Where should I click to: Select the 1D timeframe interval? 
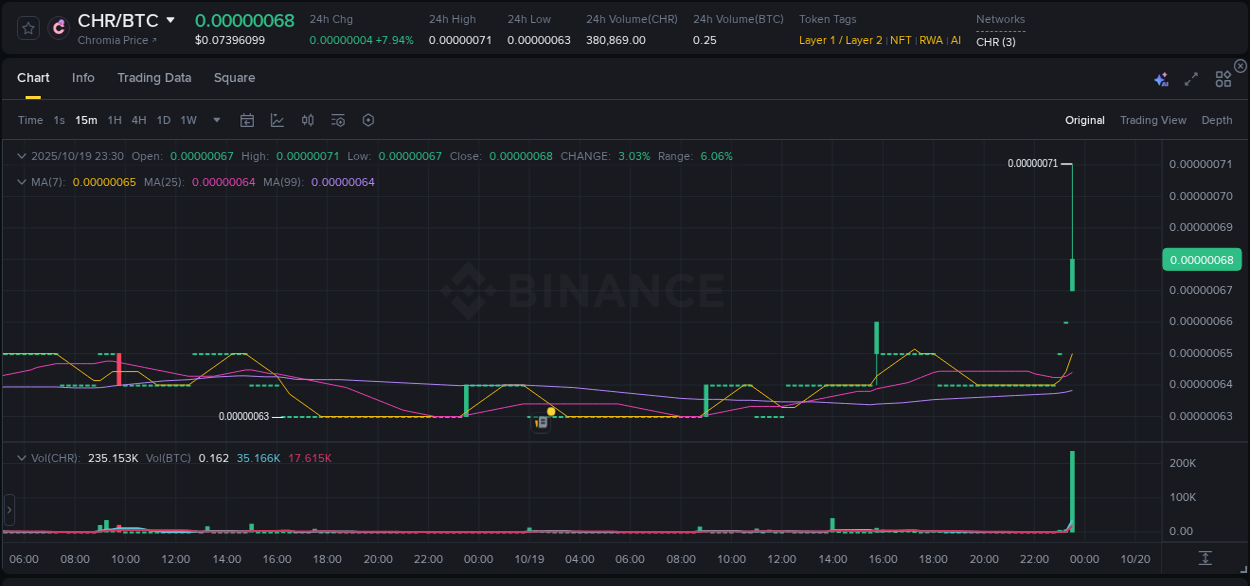[x=163, y=119]
